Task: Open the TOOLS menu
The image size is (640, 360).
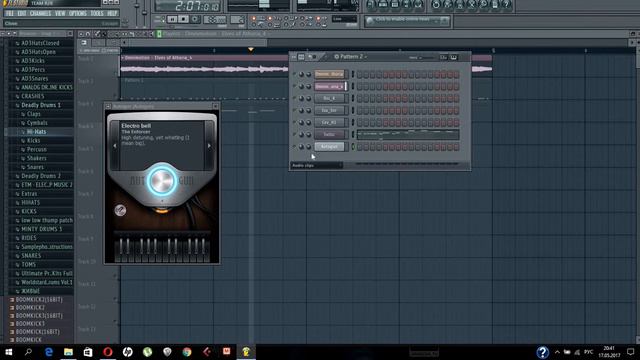Action: (x=97, y=13)
